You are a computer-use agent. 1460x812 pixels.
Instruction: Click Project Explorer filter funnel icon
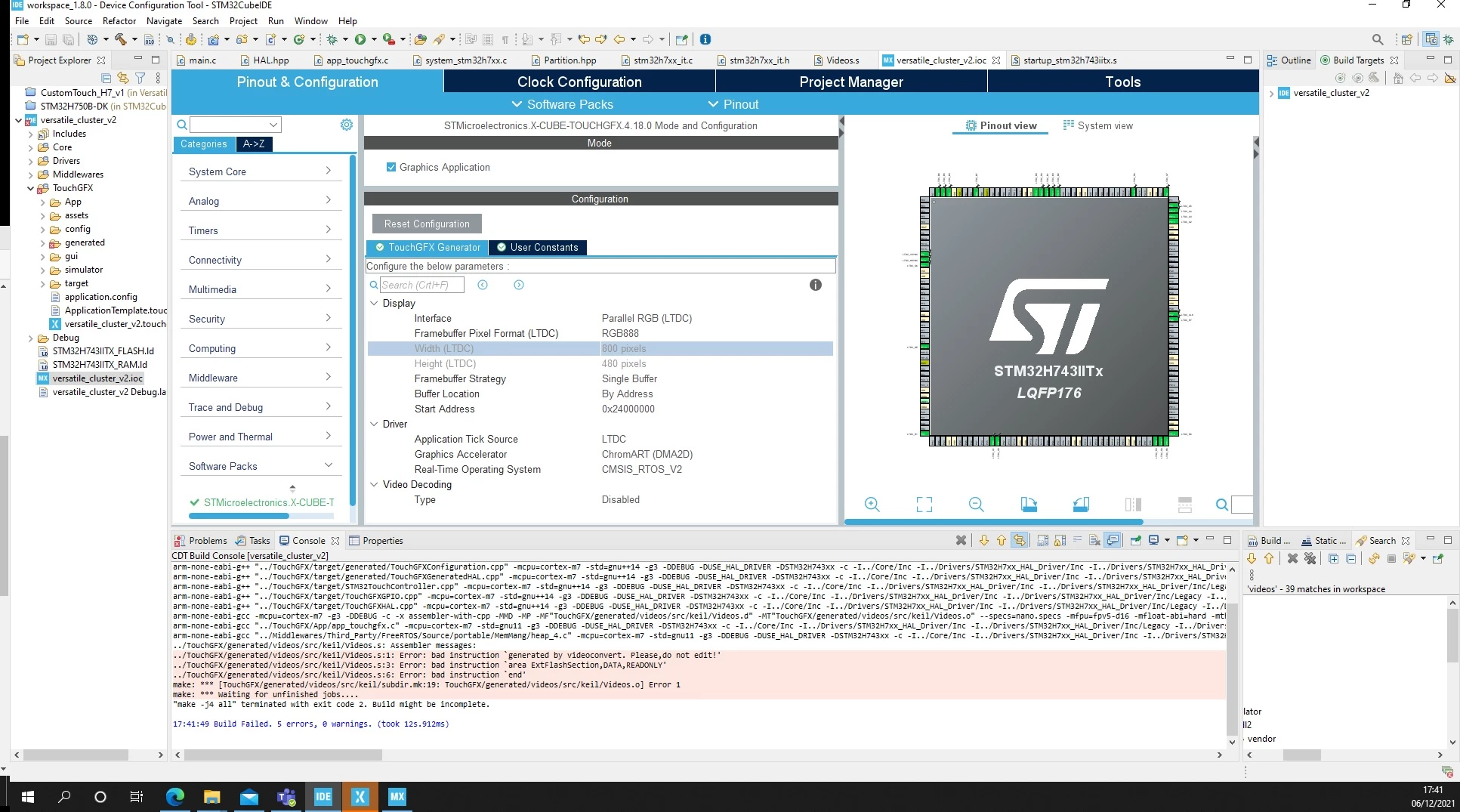coord(140,78)
